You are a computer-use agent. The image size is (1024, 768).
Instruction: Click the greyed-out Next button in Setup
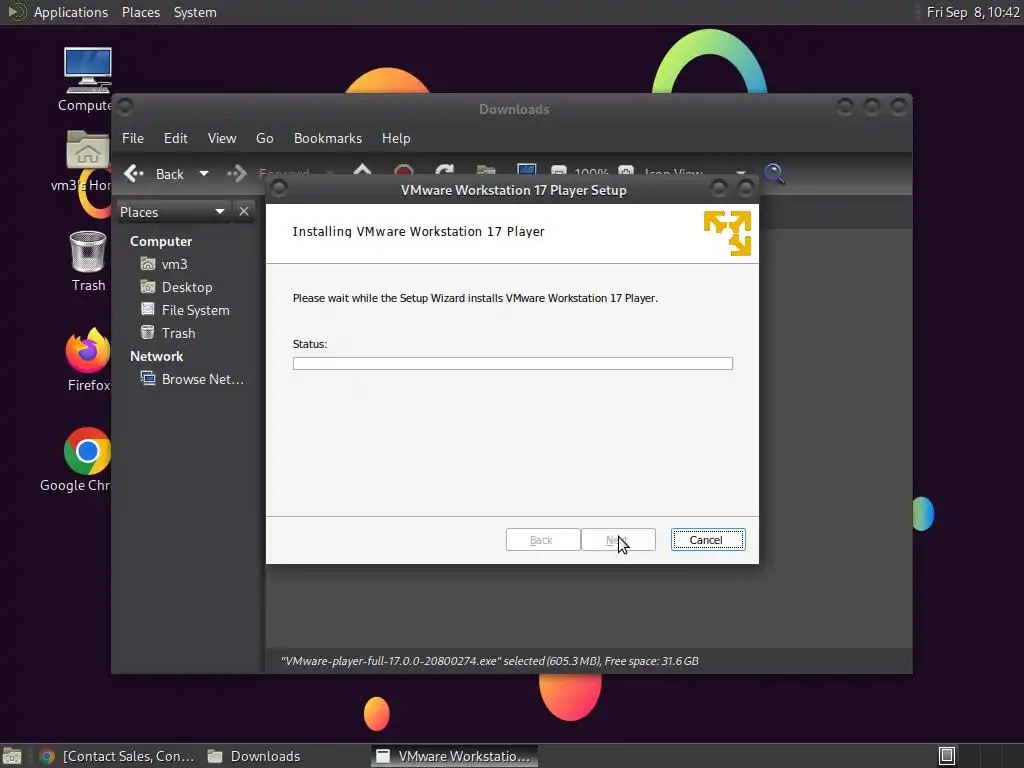click(618, 539)
